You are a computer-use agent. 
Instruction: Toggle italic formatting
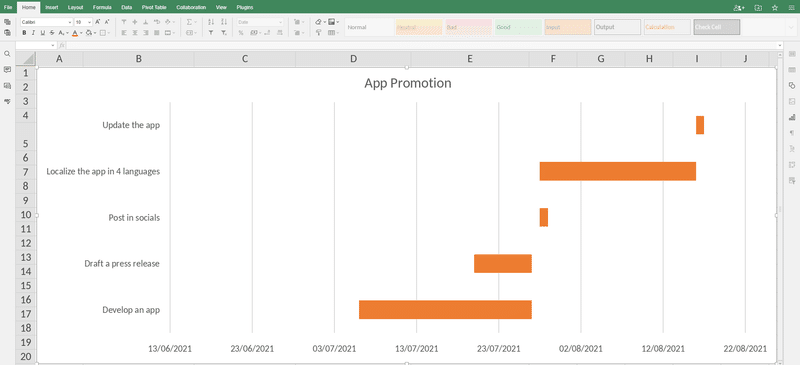33,33
